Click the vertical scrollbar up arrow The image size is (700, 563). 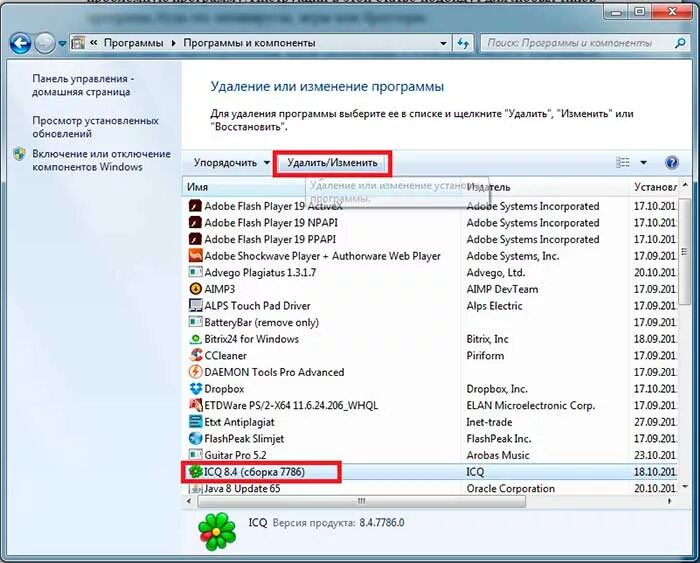click(685, 185)
